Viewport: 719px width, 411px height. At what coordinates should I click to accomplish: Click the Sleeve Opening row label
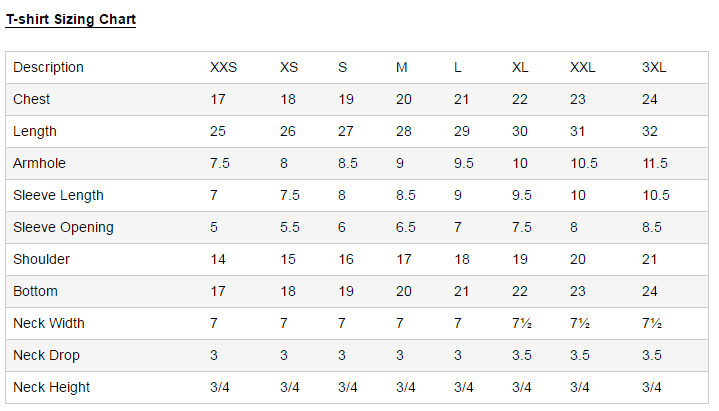63,228
